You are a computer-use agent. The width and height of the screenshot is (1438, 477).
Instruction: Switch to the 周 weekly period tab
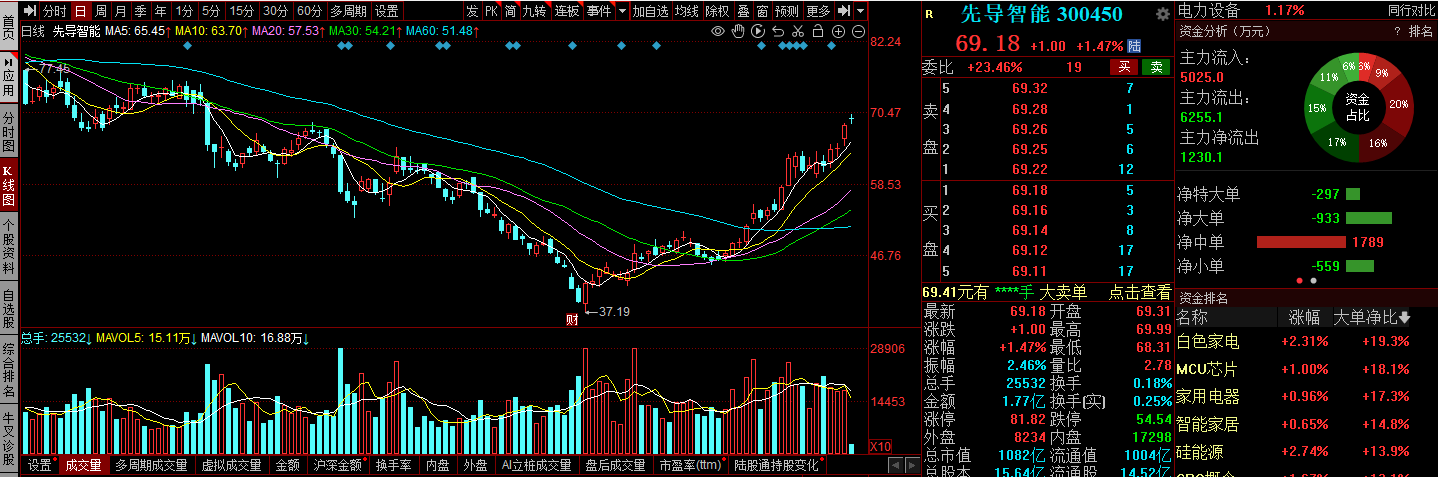[101, 11]
